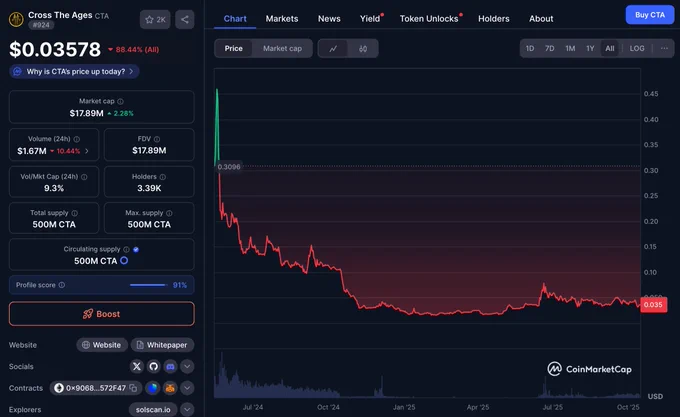The width and height of the screenshot is (680, 417).
Task: Open the Markets tab
Action: click(282, 19)
